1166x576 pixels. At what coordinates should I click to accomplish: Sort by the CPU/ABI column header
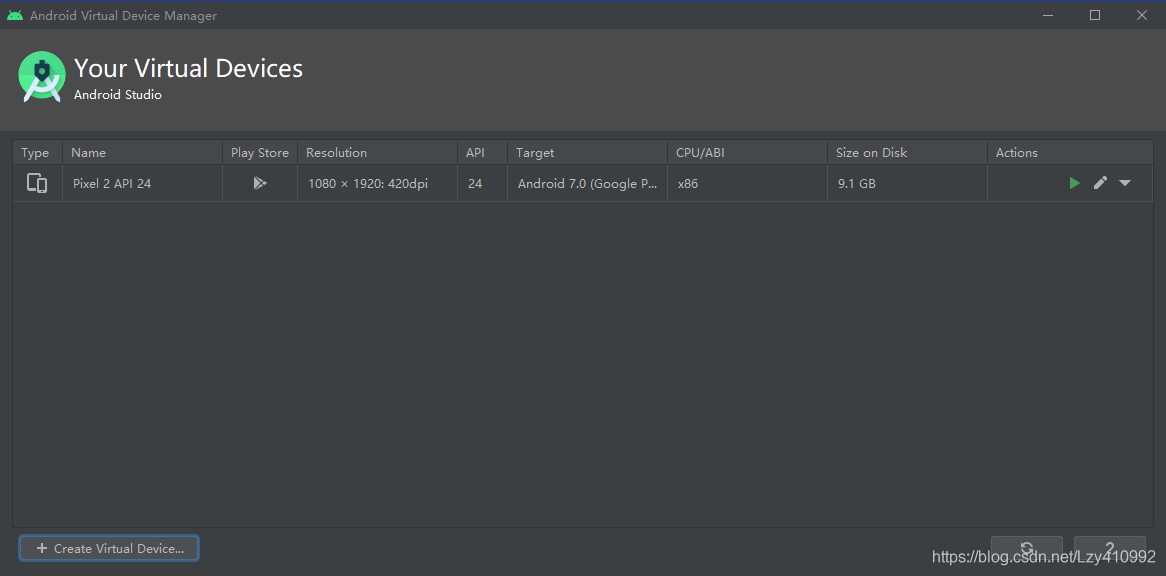point(747,152)
